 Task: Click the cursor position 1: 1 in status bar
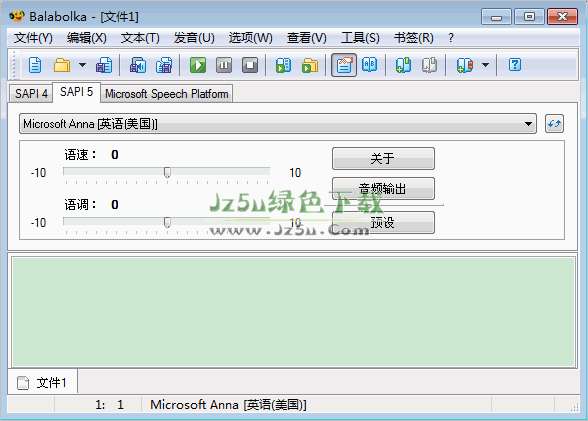point(109,405)
